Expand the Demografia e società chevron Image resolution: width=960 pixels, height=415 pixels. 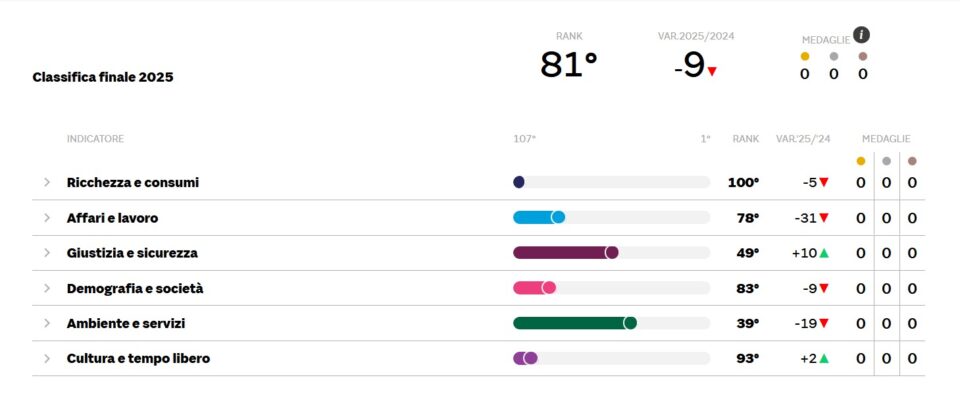click(x=46, y=288)
